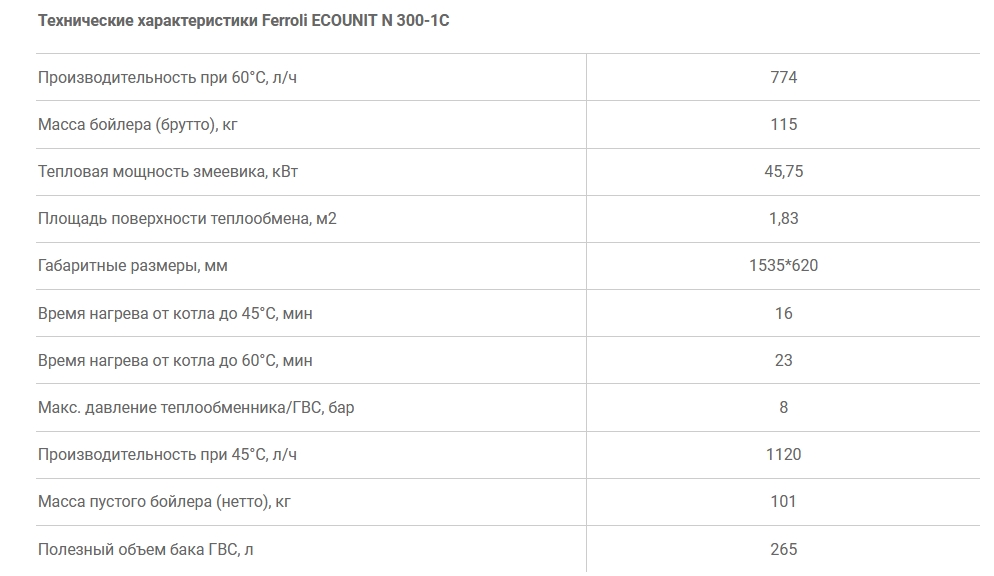Screen dimensions: 994x576
Task: Click the 45,75 power value
Action: click(784, 172)
